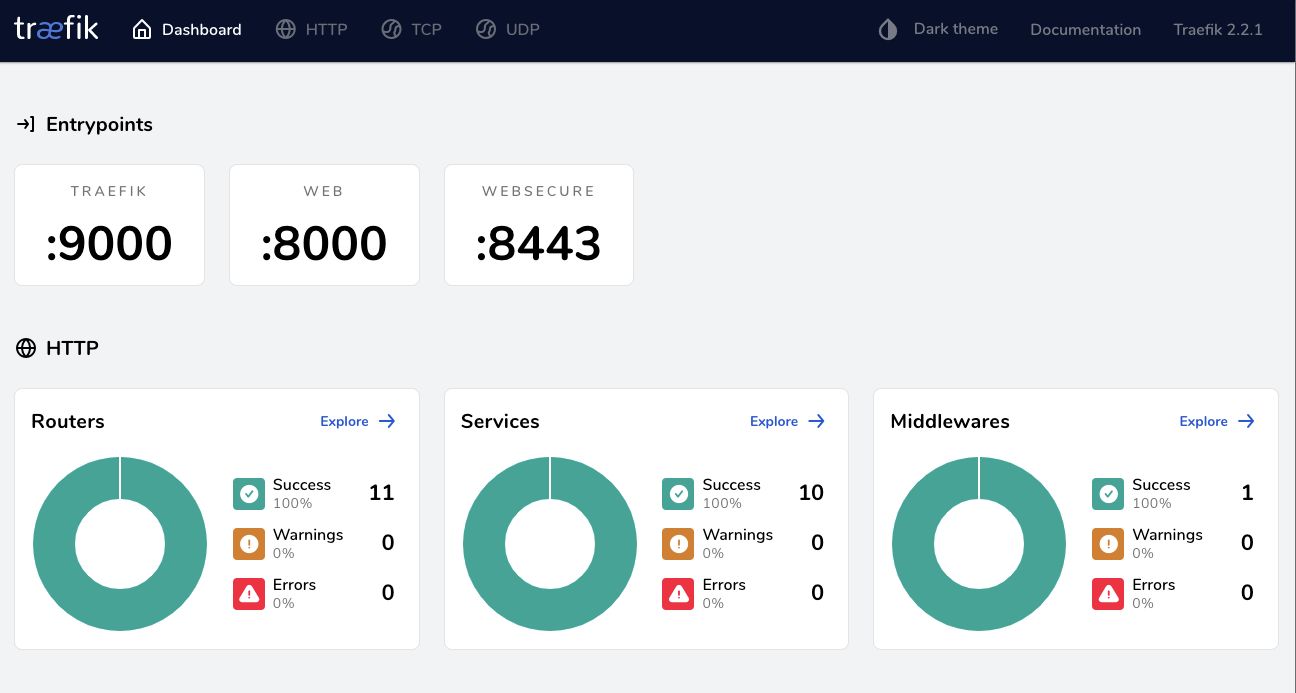
Task: Click the Routers card title
Action: (x=68, y=421)
